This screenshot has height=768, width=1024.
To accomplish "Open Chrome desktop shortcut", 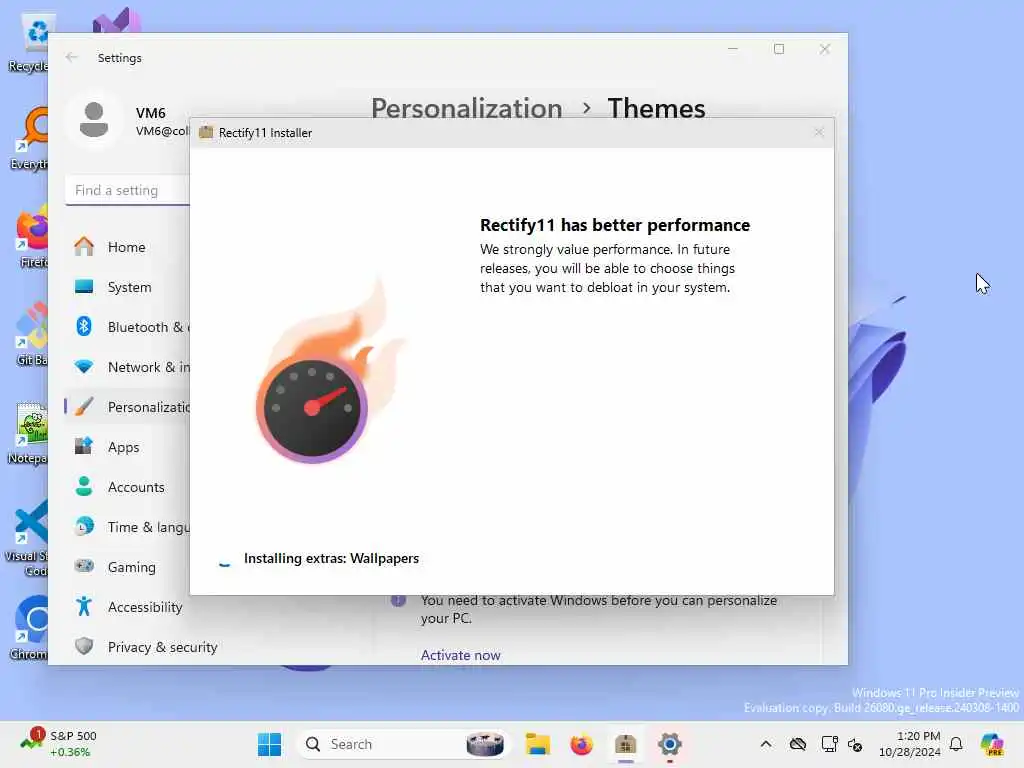I will point(29,628).
